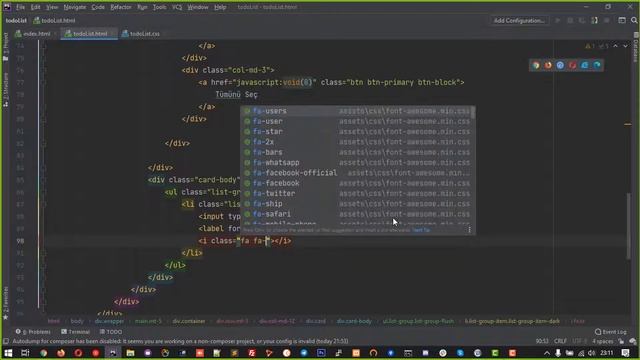Open in Chrome from browser popup
The image size is (640, 360).
pyautogui.click(x=536, y=65)
